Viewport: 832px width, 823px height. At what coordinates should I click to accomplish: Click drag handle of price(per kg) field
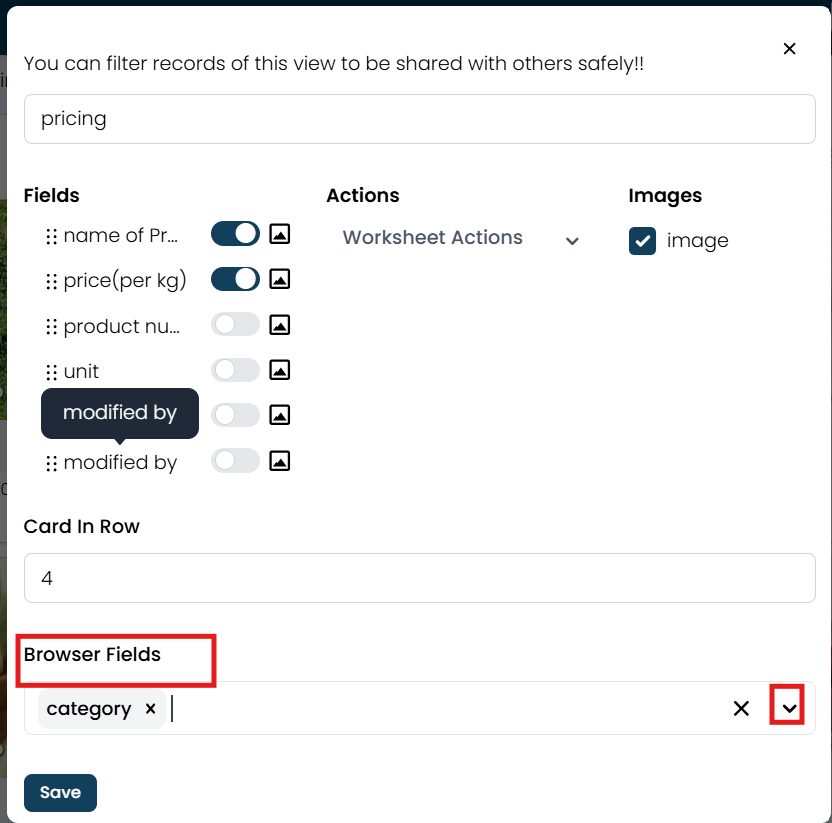[51, 281]
